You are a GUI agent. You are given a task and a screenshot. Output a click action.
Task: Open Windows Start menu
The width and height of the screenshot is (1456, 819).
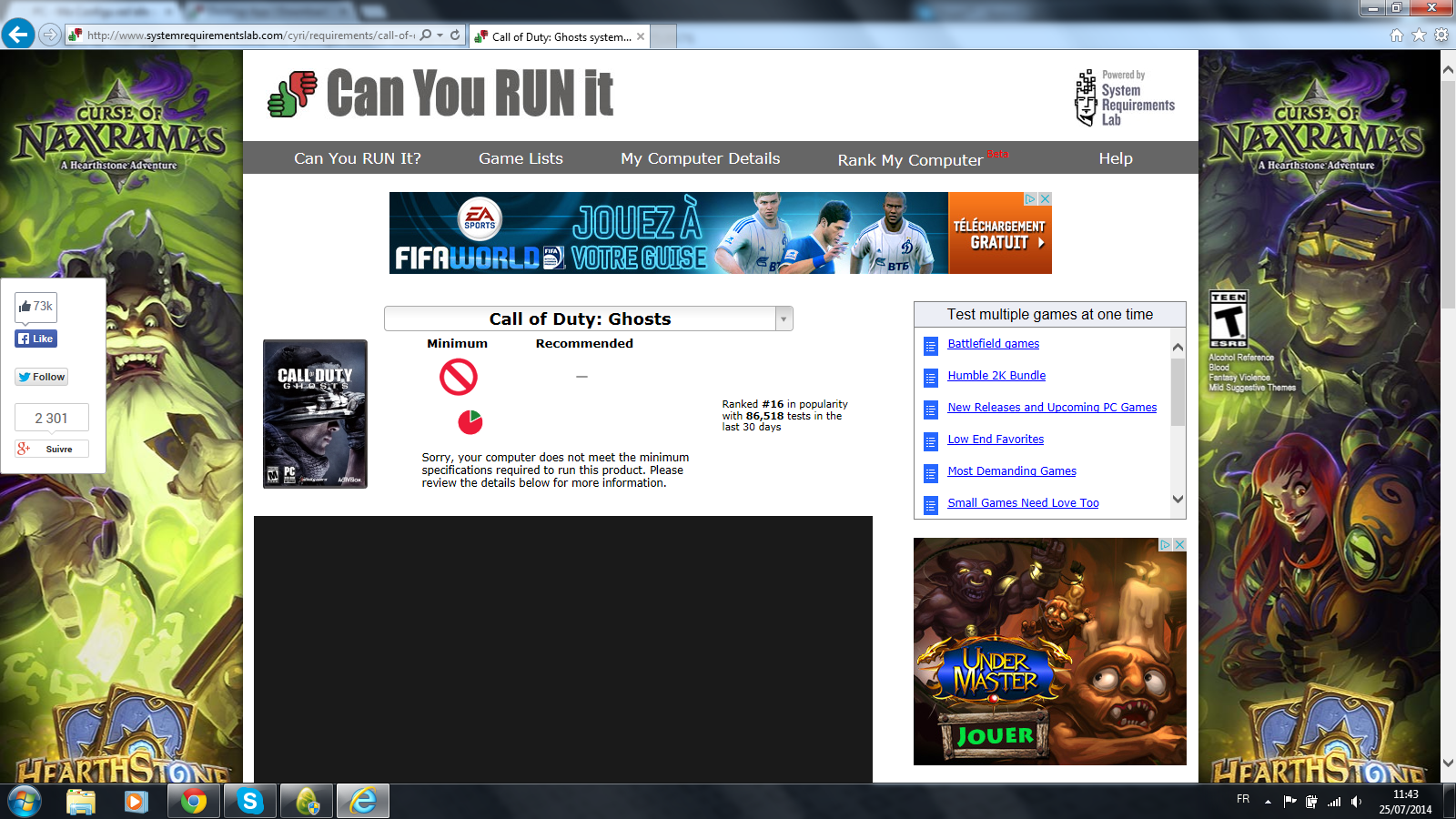(x=24, y=802)
